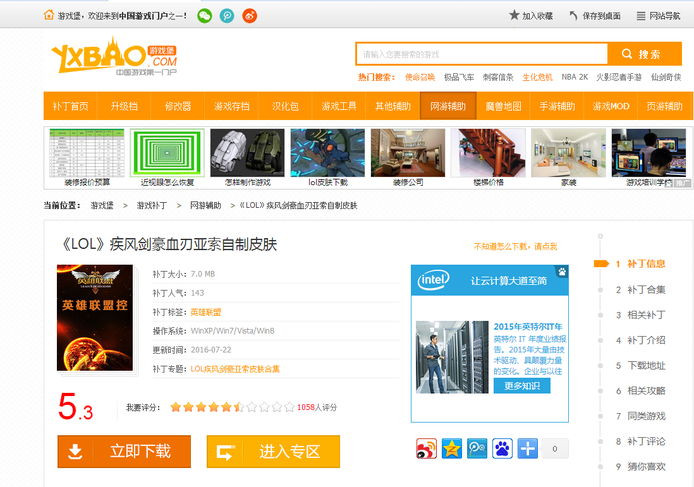This screenshot has height=487, width=694.
Task: Click the 装修报价预算 ad thumbnail
Action: 87,153
